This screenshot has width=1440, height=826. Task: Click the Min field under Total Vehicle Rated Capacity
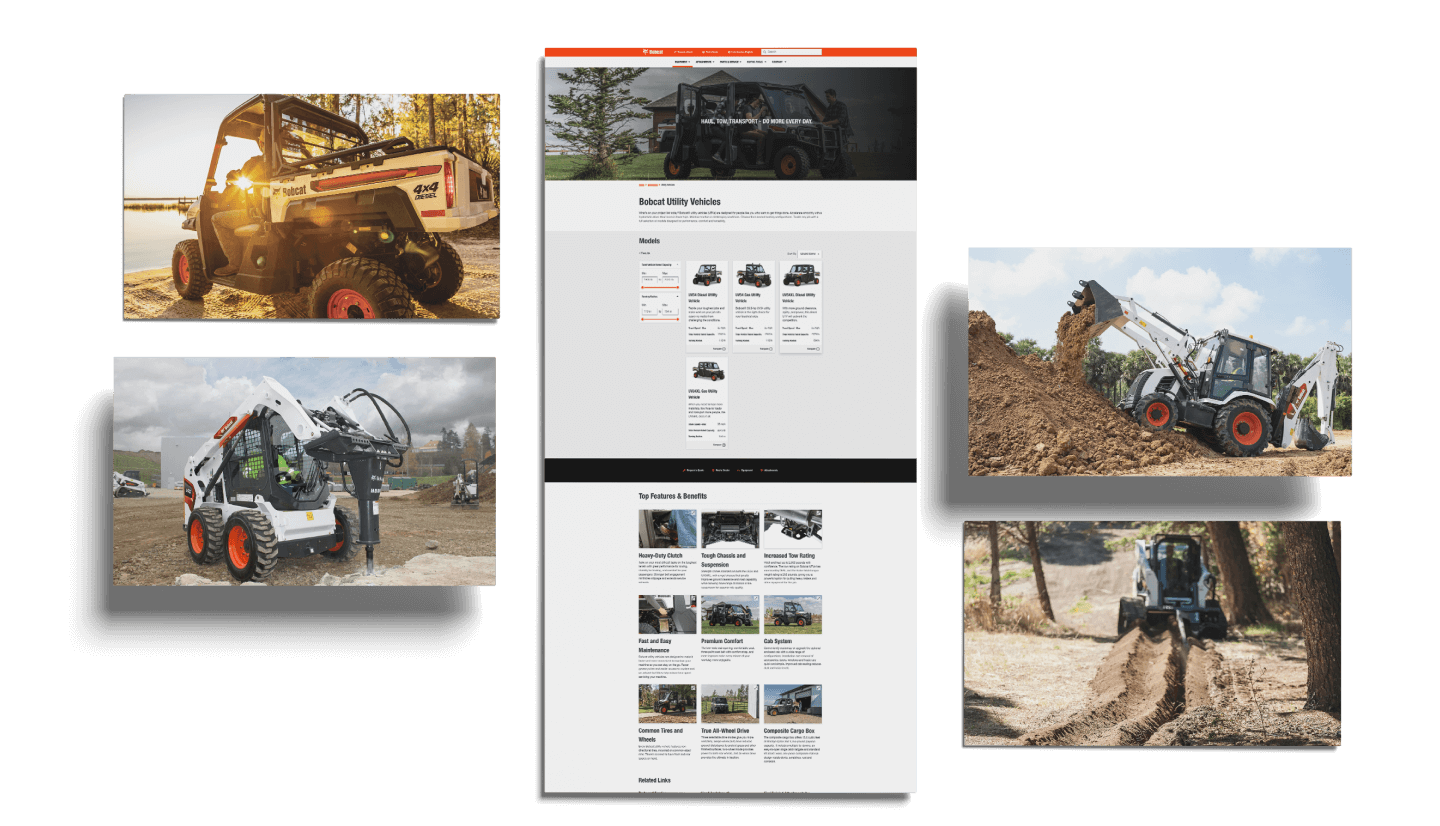[649, 279]
